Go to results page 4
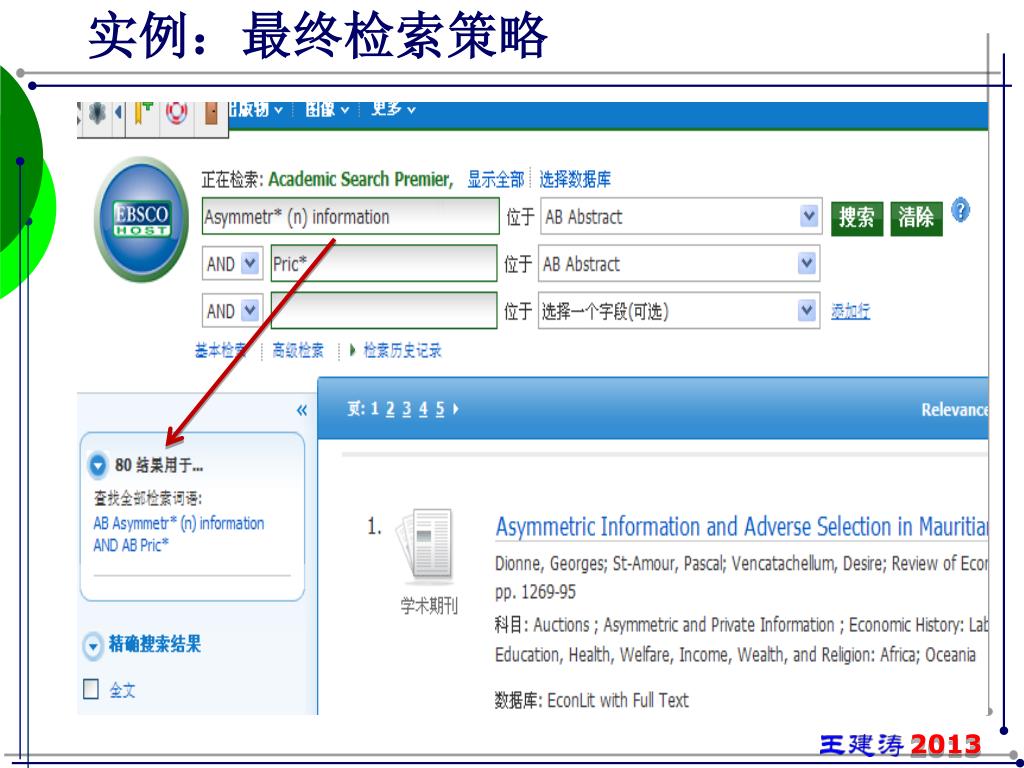 423,409
